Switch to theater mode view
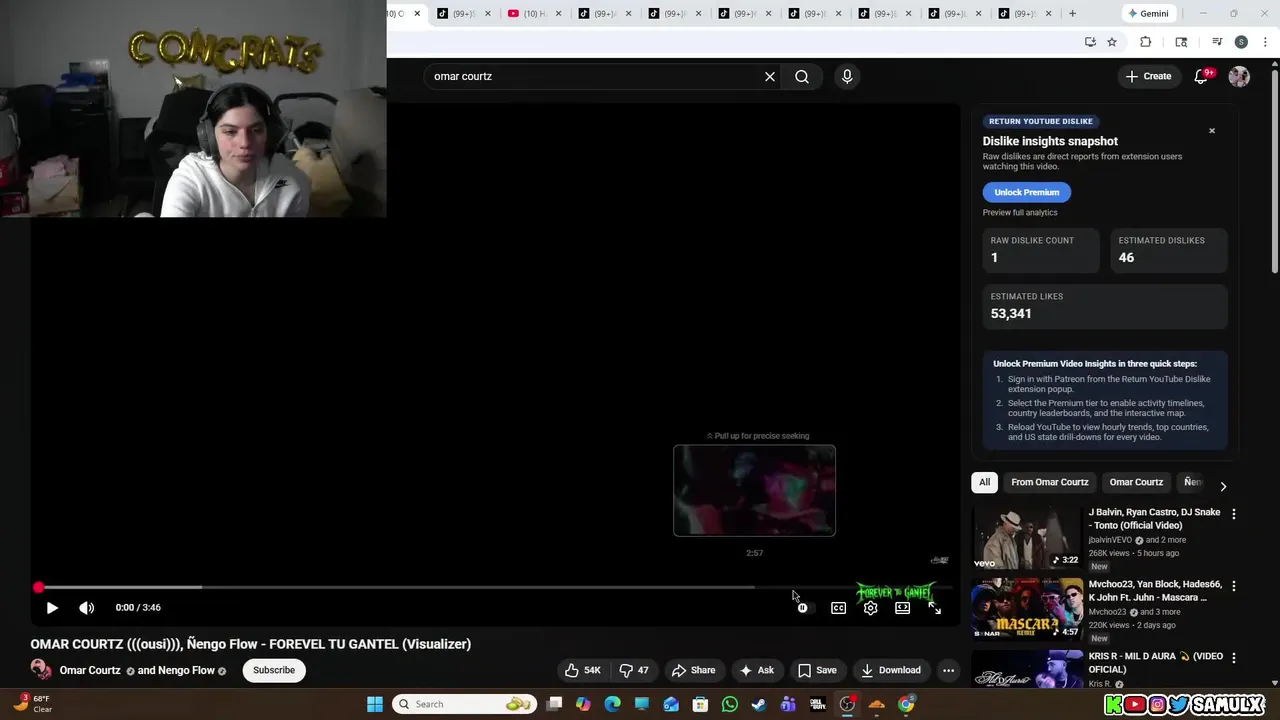Viewport: 1280px width, 720px height. (902, 608)
